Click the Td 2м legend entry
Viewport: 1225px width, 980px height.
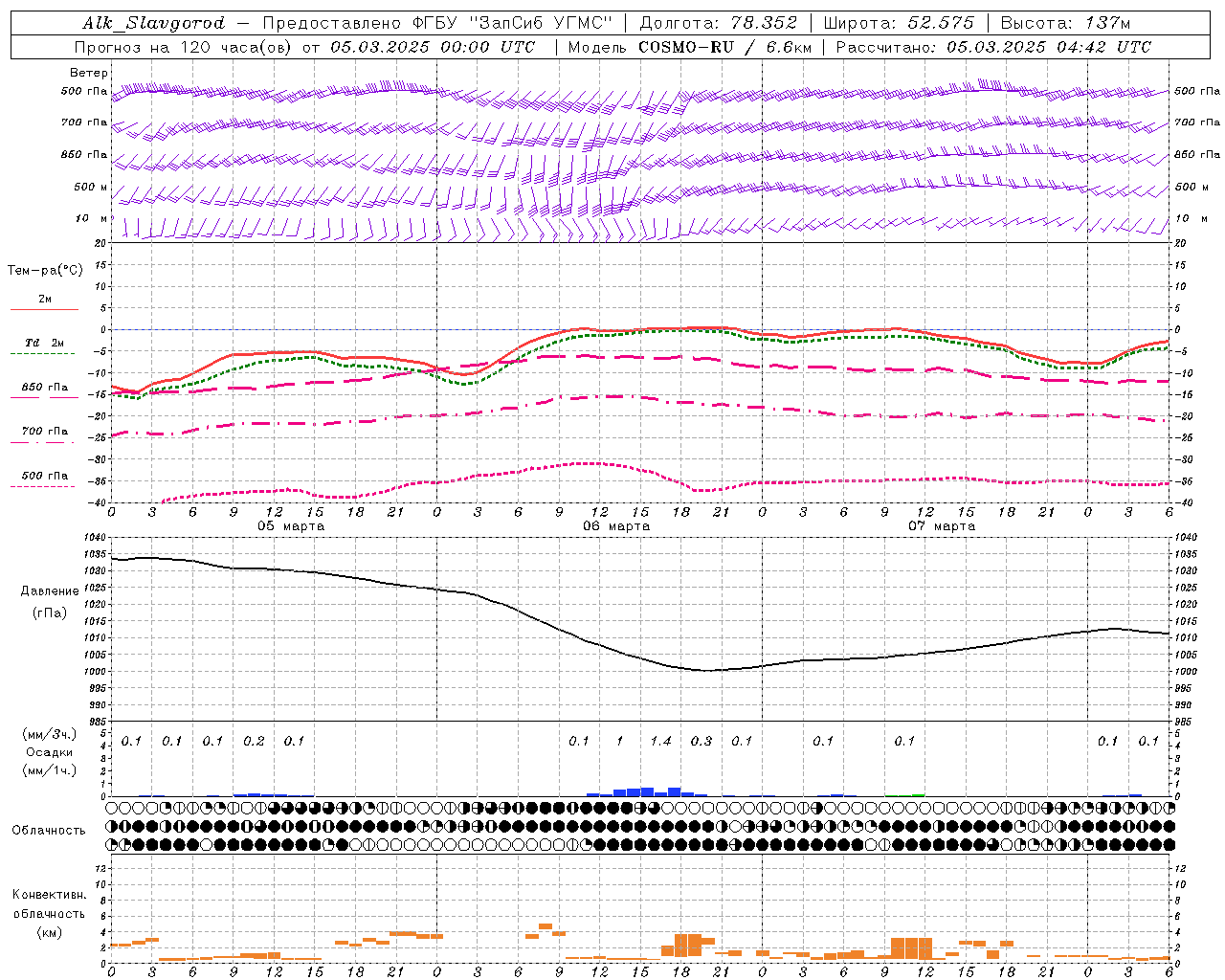(45, 343)
